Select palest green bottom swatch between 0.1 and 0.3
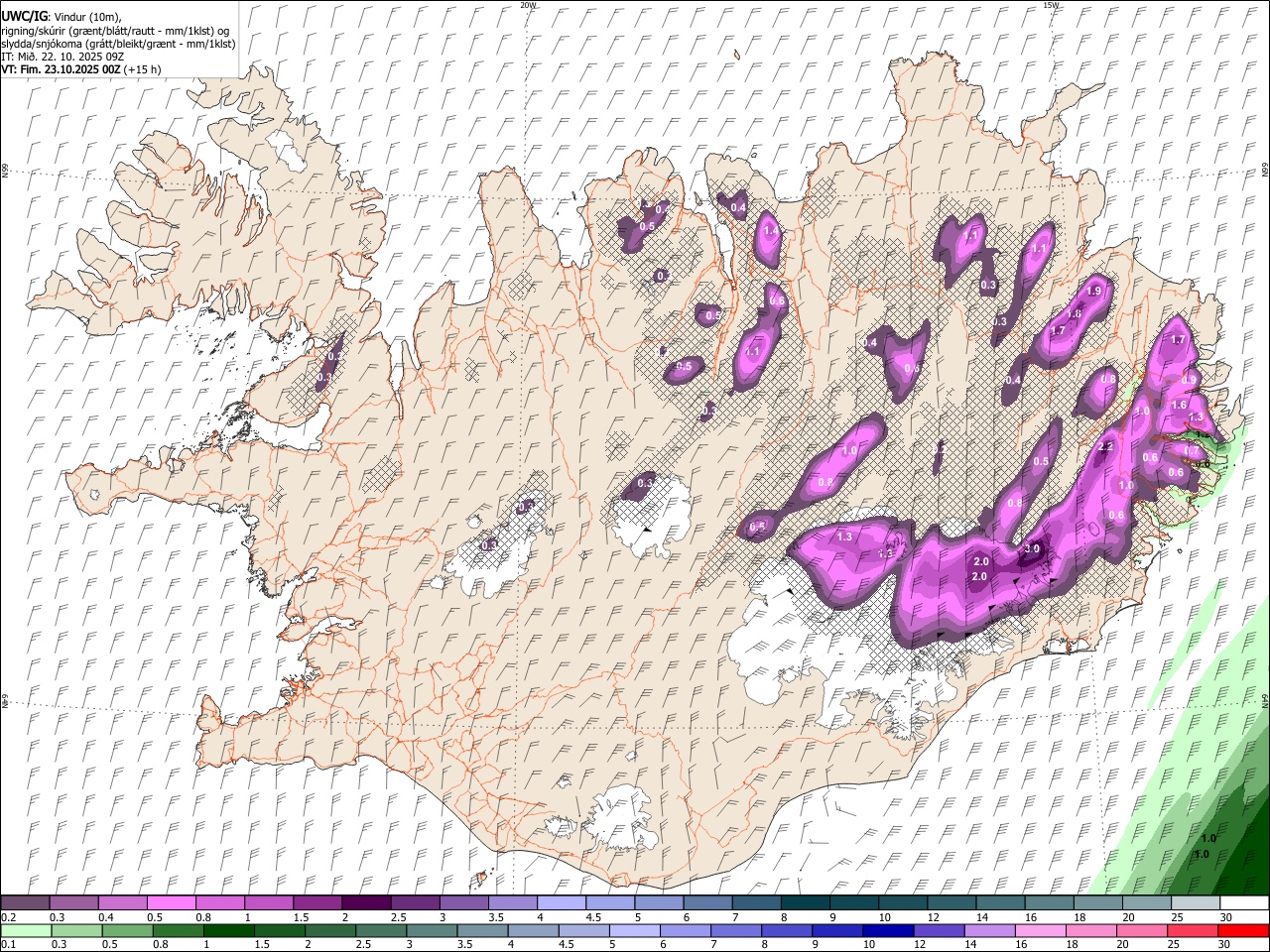The height and width of the screenshot is (952, 1270). [x=26, y=930]
